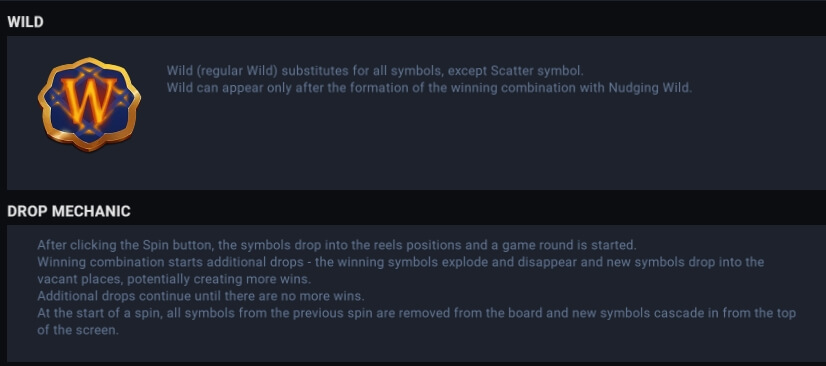This screenshot has height=366, width=826.
Task: Click the line beginning 'Wild can appear only after'
Action: [429, 87]
